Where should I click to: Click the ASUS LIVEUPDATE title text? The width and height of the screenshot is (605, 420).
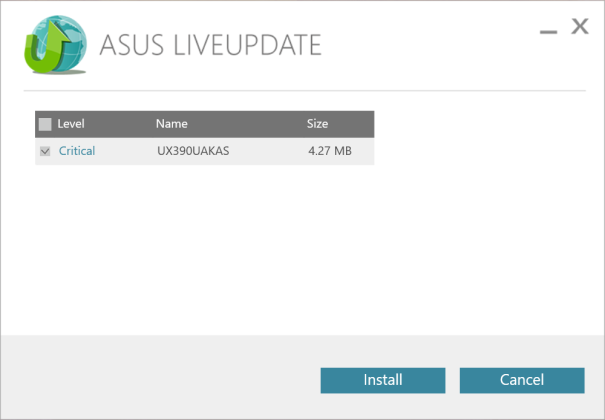point(210,45)
